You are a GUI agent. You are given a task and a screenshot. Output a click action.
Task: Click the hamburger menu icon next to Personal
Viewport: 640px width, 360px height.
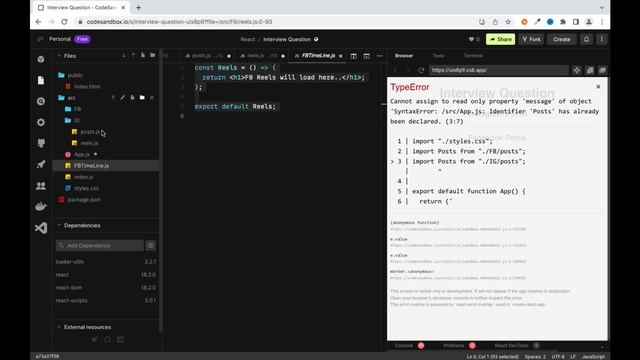40,39
